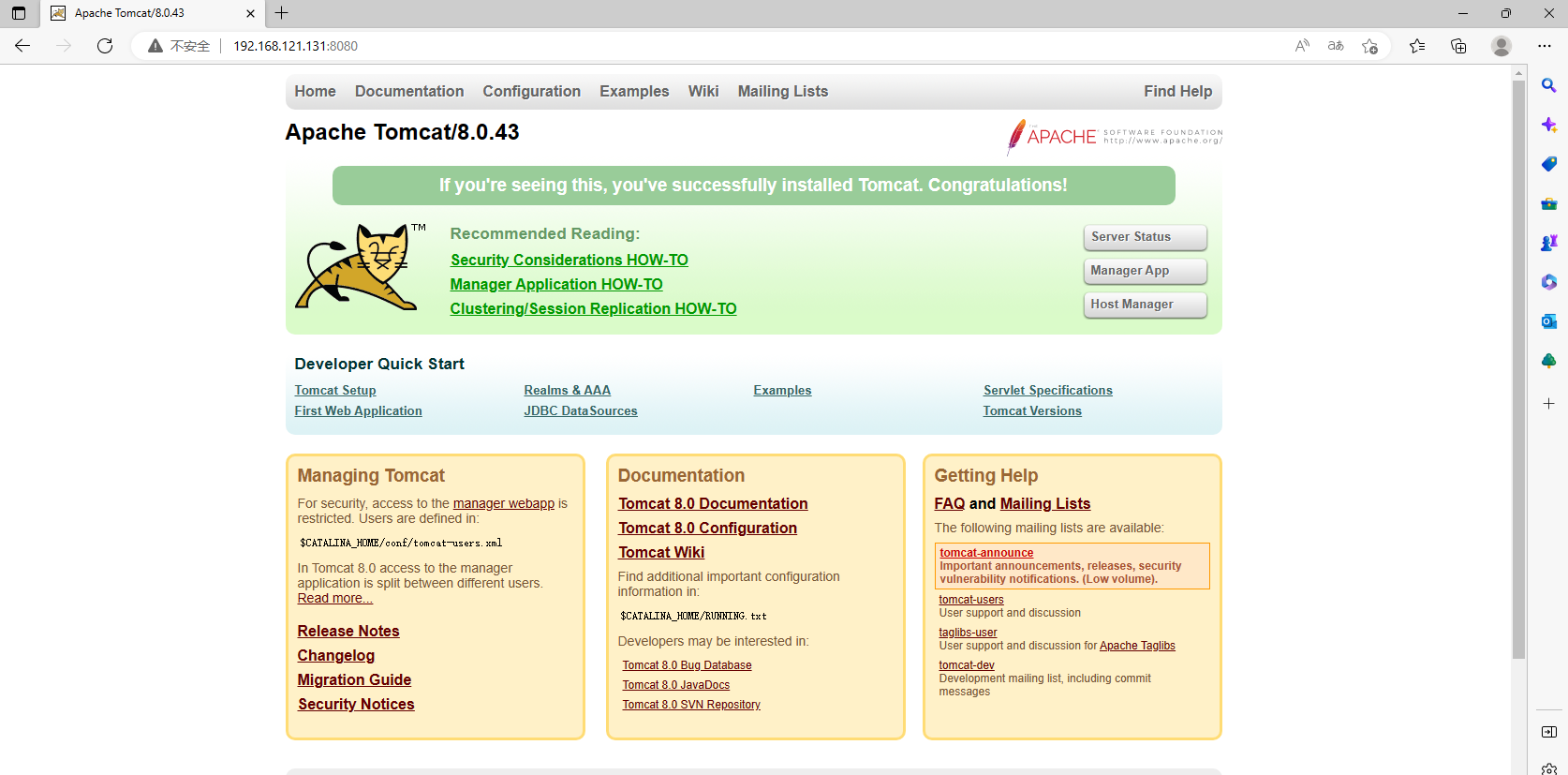This screenshot has width=1568, height=775.
Task: Open the sidebar Tools briefcase icon
Action: tap(1549, 203)
